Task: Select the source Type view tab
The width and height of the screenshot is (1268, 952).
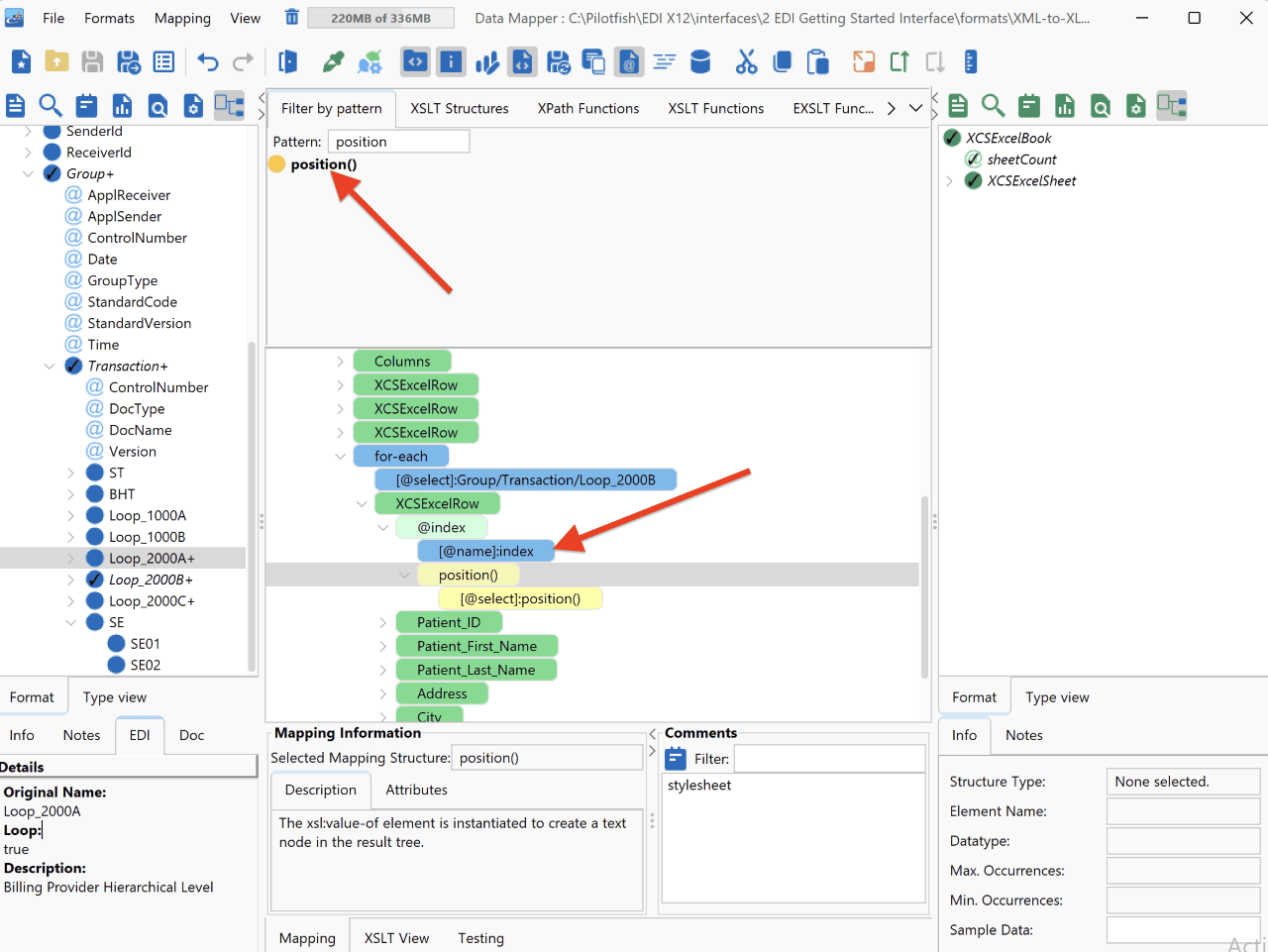Action: pyautogui.click(x=115, y=697)
